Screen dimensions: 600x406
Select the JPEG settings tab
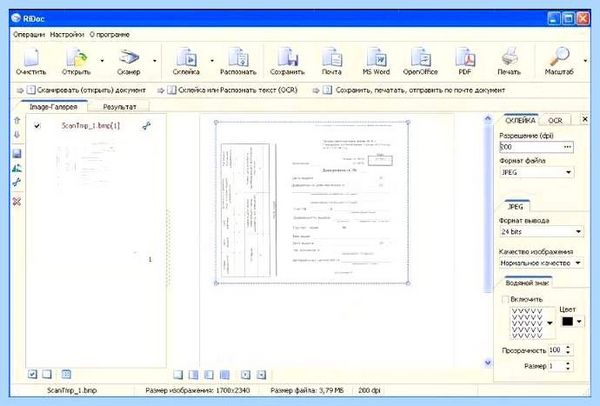[x=515, y=207]
